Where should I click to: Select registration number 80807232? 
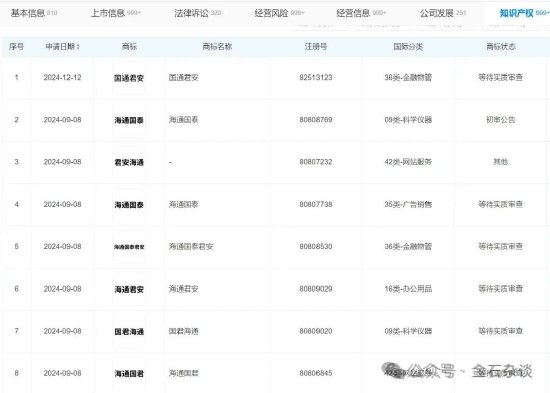[x=316, y=162]
